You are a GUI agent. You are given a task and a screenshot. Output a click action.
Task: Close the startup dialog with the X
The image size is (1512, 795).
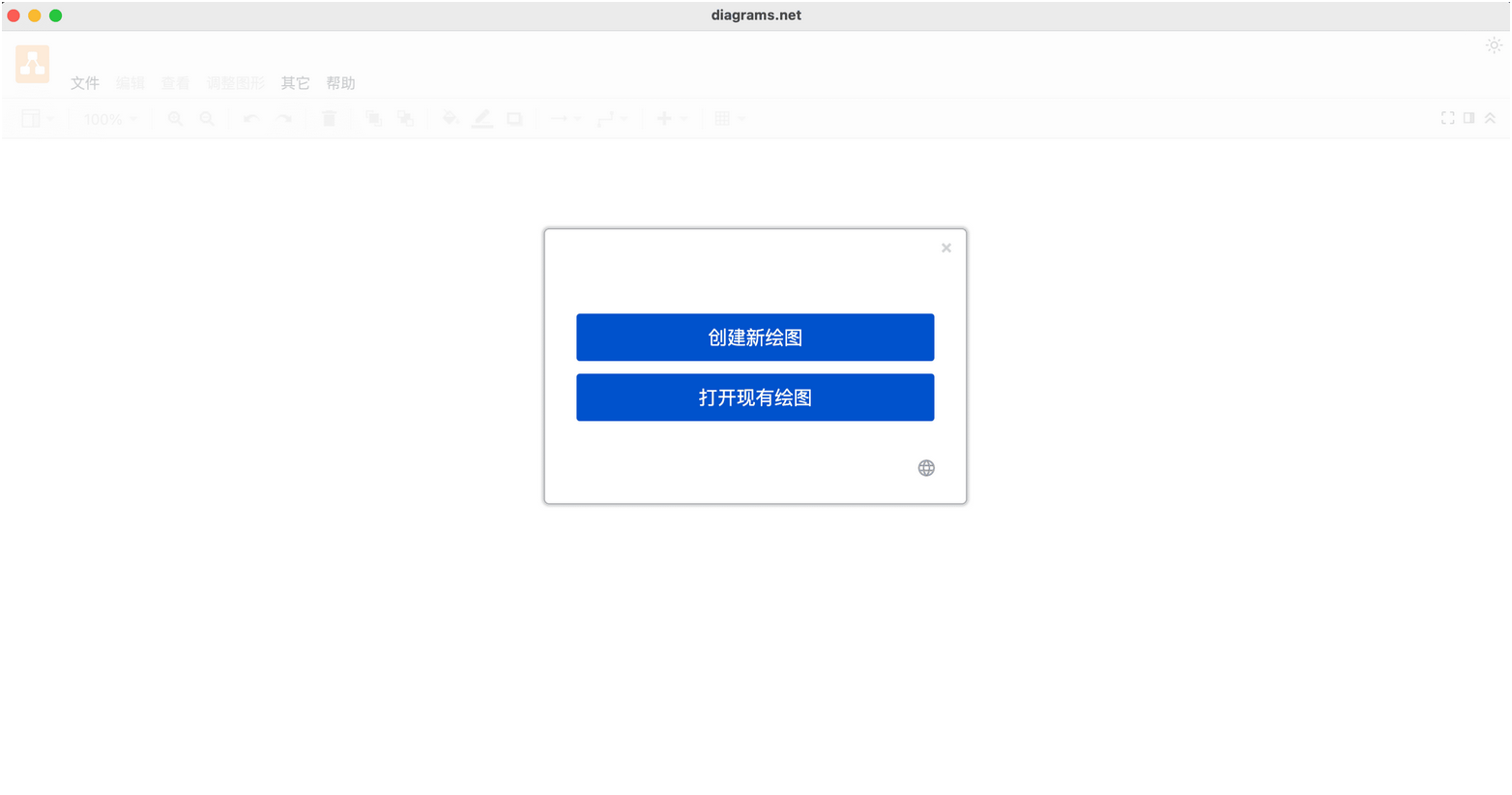(x=946, y=248)
